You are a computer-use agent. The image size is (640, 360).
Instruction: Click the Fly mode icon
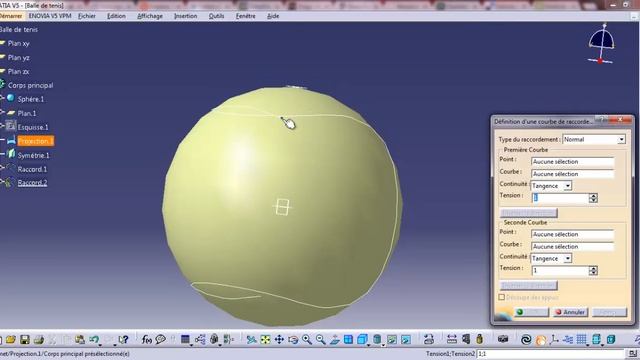[x=251, y=340]
